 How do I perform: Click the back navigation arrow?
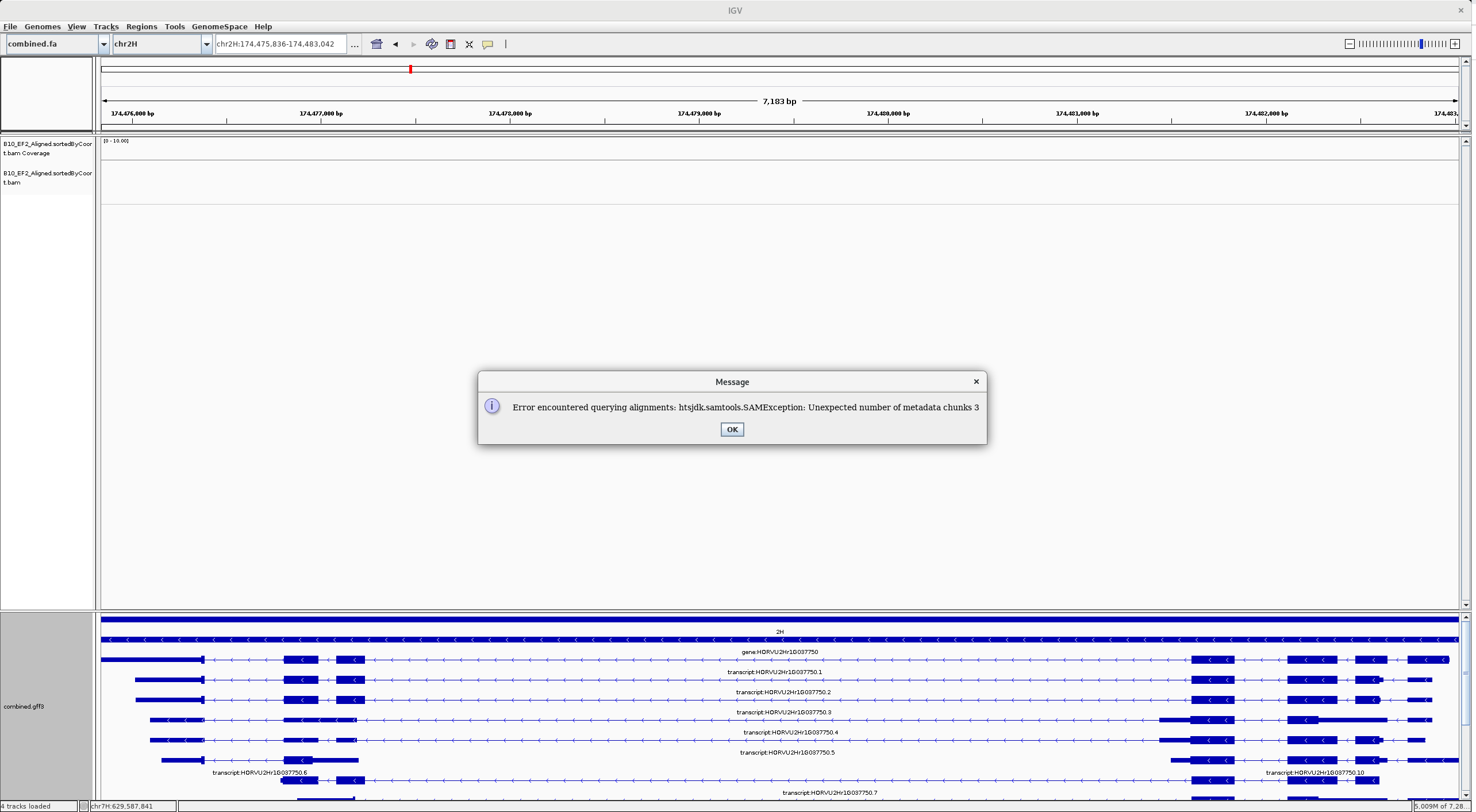[x=395, y=44]
